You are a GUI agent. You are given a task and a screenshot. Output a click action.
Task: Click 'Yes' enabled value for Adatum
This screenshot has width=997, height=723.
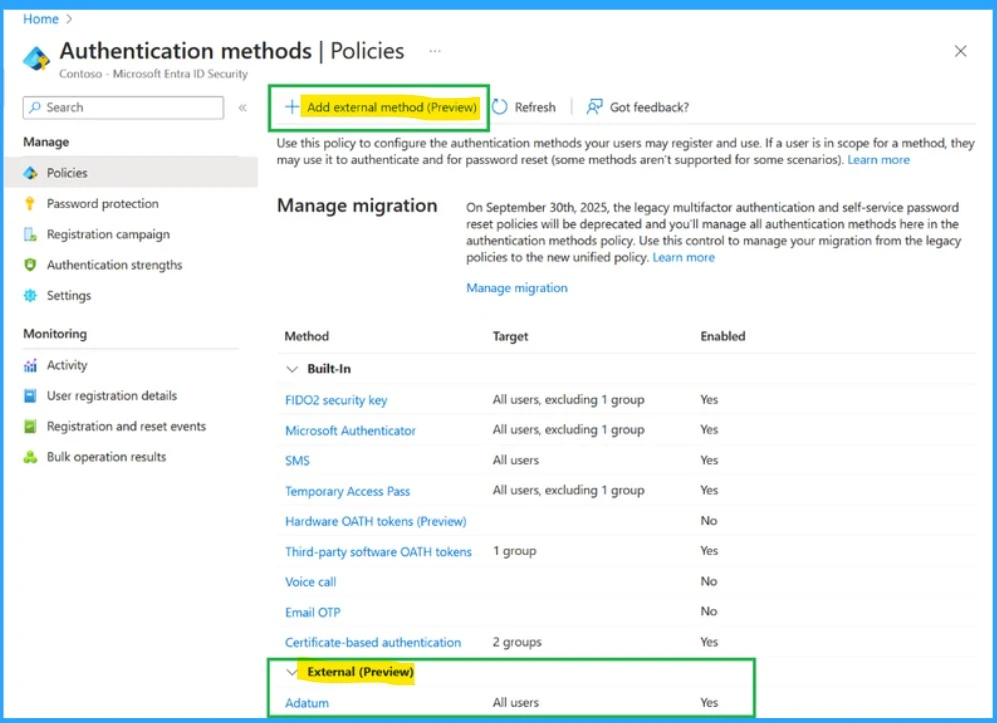709,703
